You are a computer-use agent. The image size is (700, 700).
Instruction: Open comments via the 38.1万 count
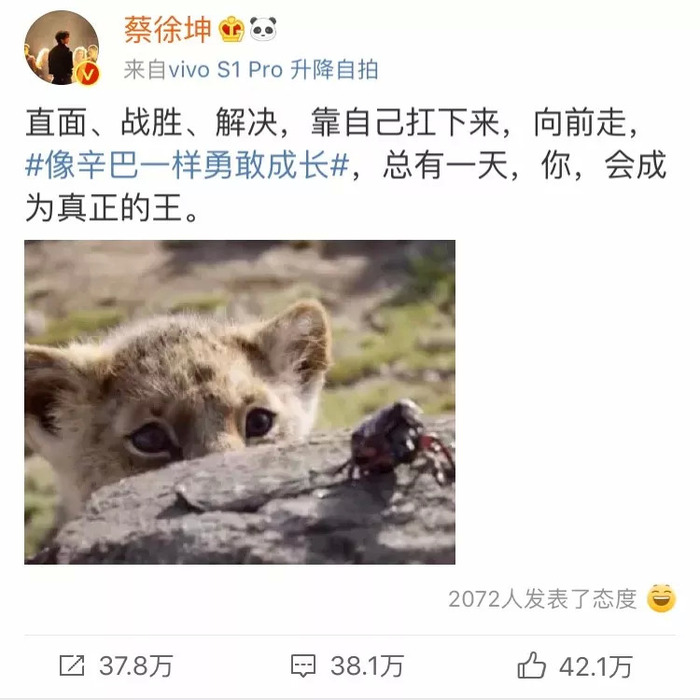[x=367, y=666]
